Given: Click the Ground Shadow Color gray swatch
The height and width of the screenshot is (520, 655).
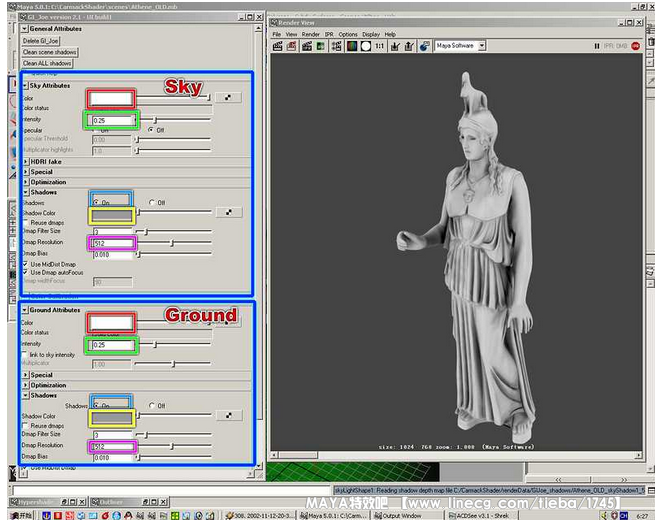Looking at the screenshot, I should [112, 418].
